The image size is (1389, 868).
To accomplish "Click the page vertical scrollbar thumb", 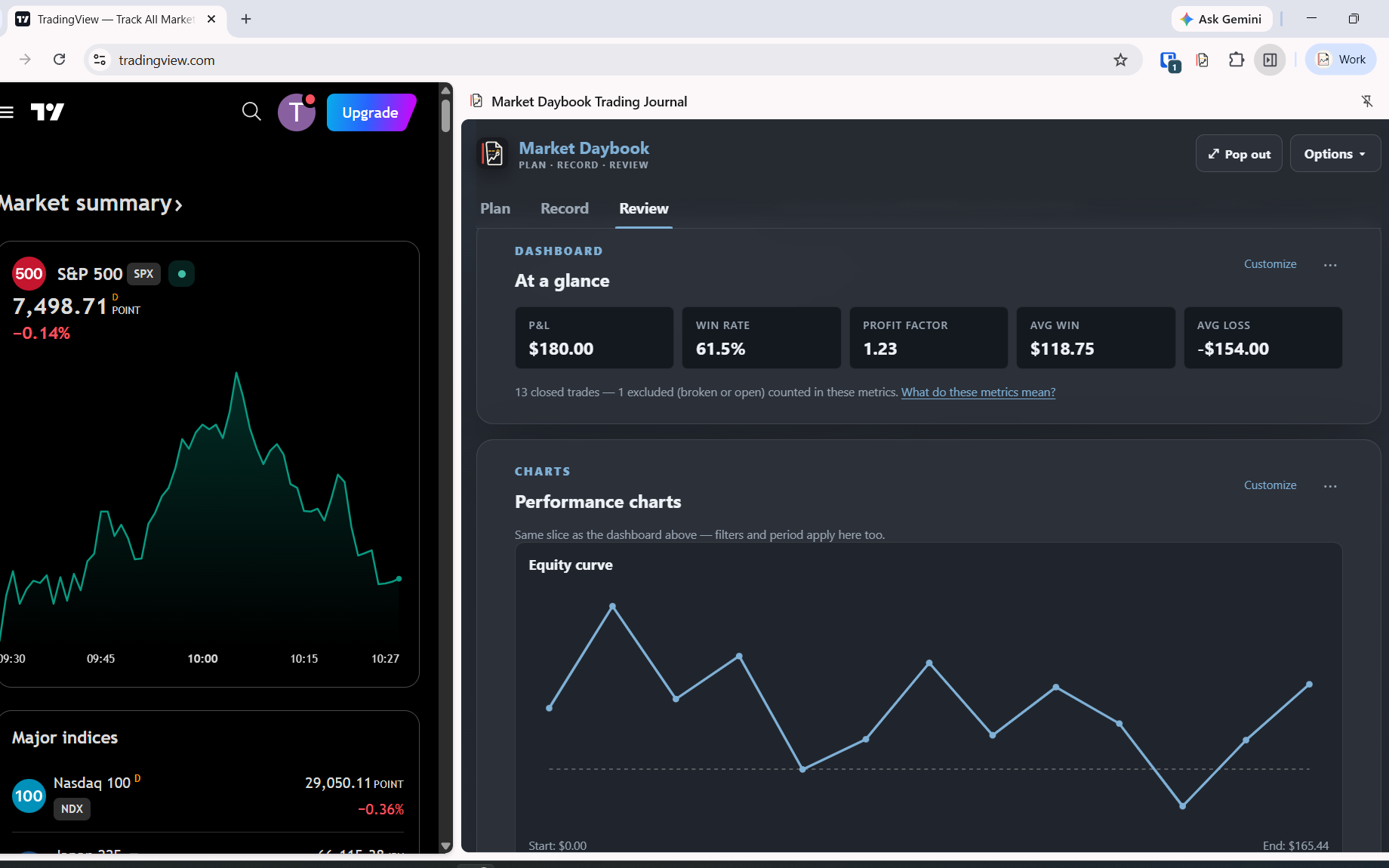I will tap(445, 115).
